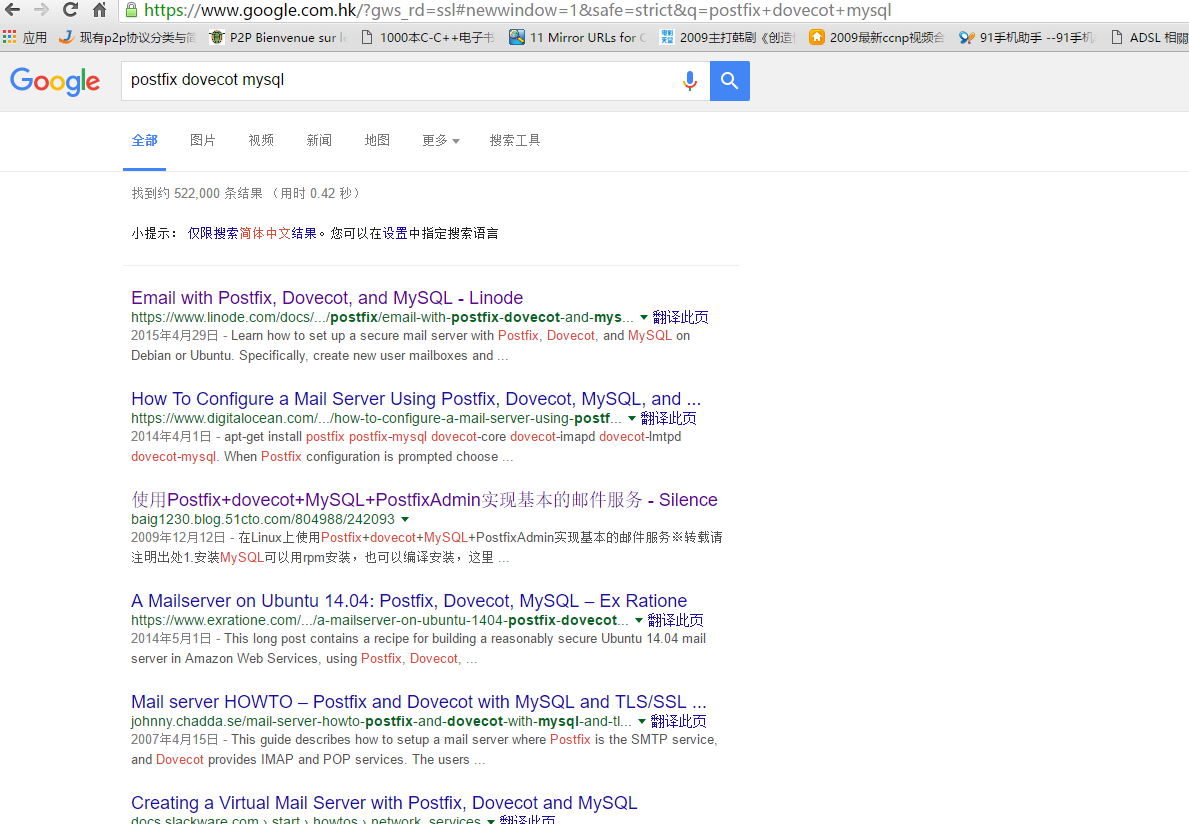Open A Mailserver on Ubuntu 14.04 result

coord(409,600)
